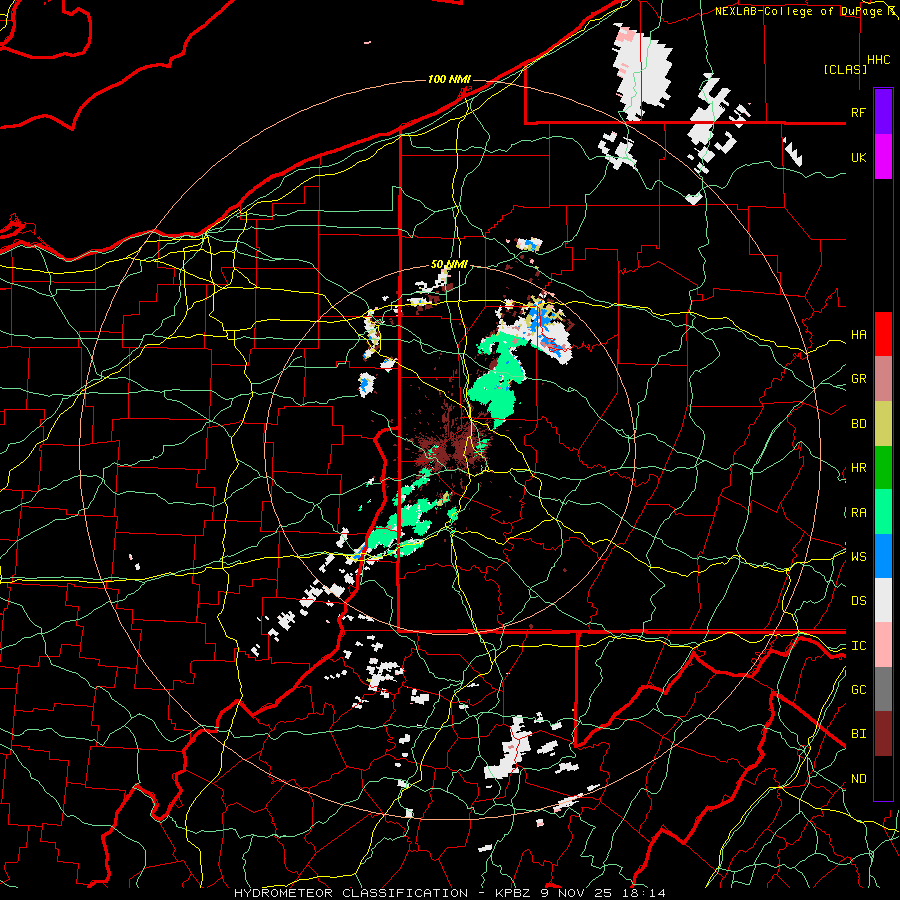Click the UK legend label

(x=858, y=157)
